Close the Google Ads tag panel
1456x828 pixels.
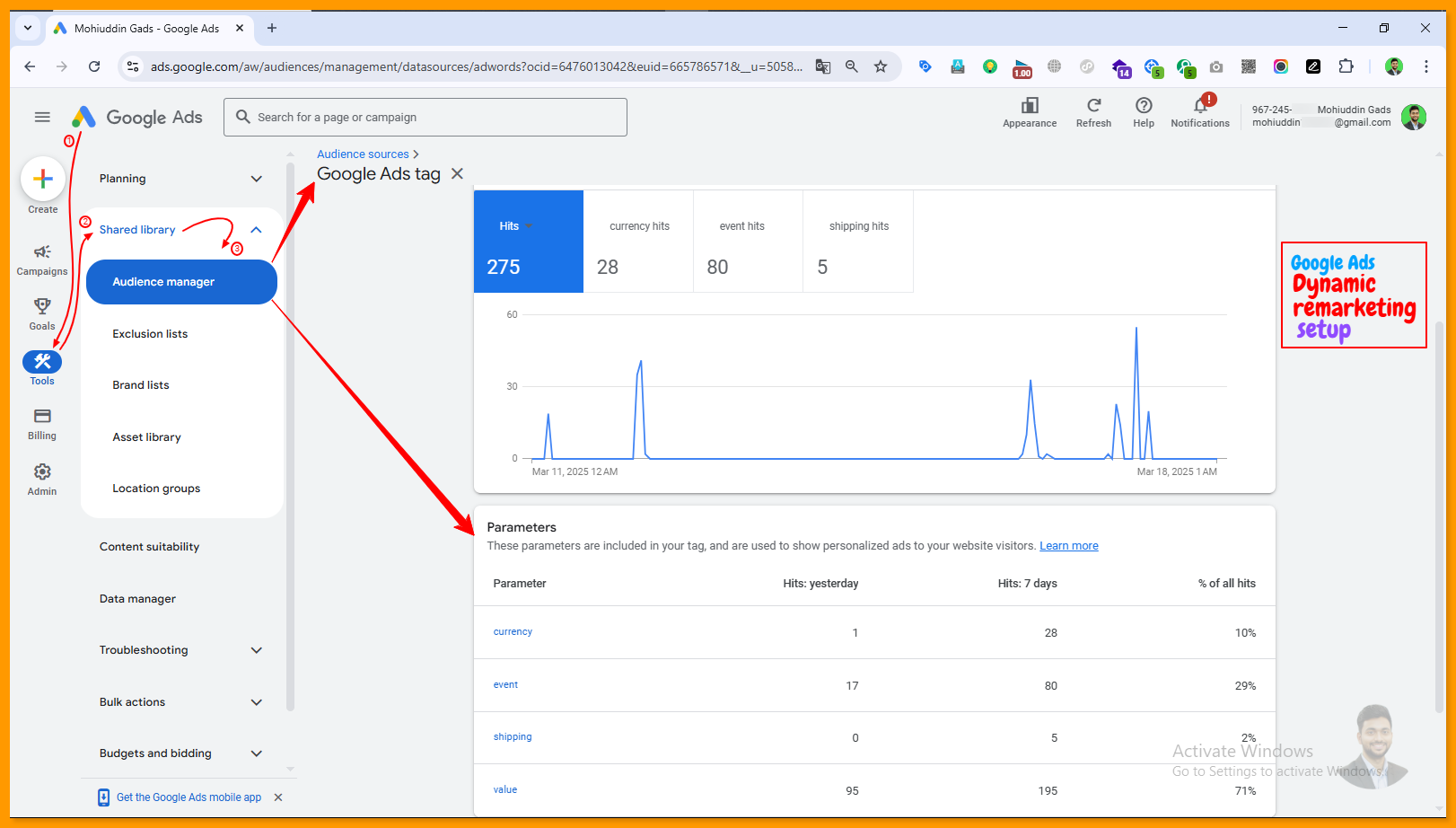coord(457,174)
